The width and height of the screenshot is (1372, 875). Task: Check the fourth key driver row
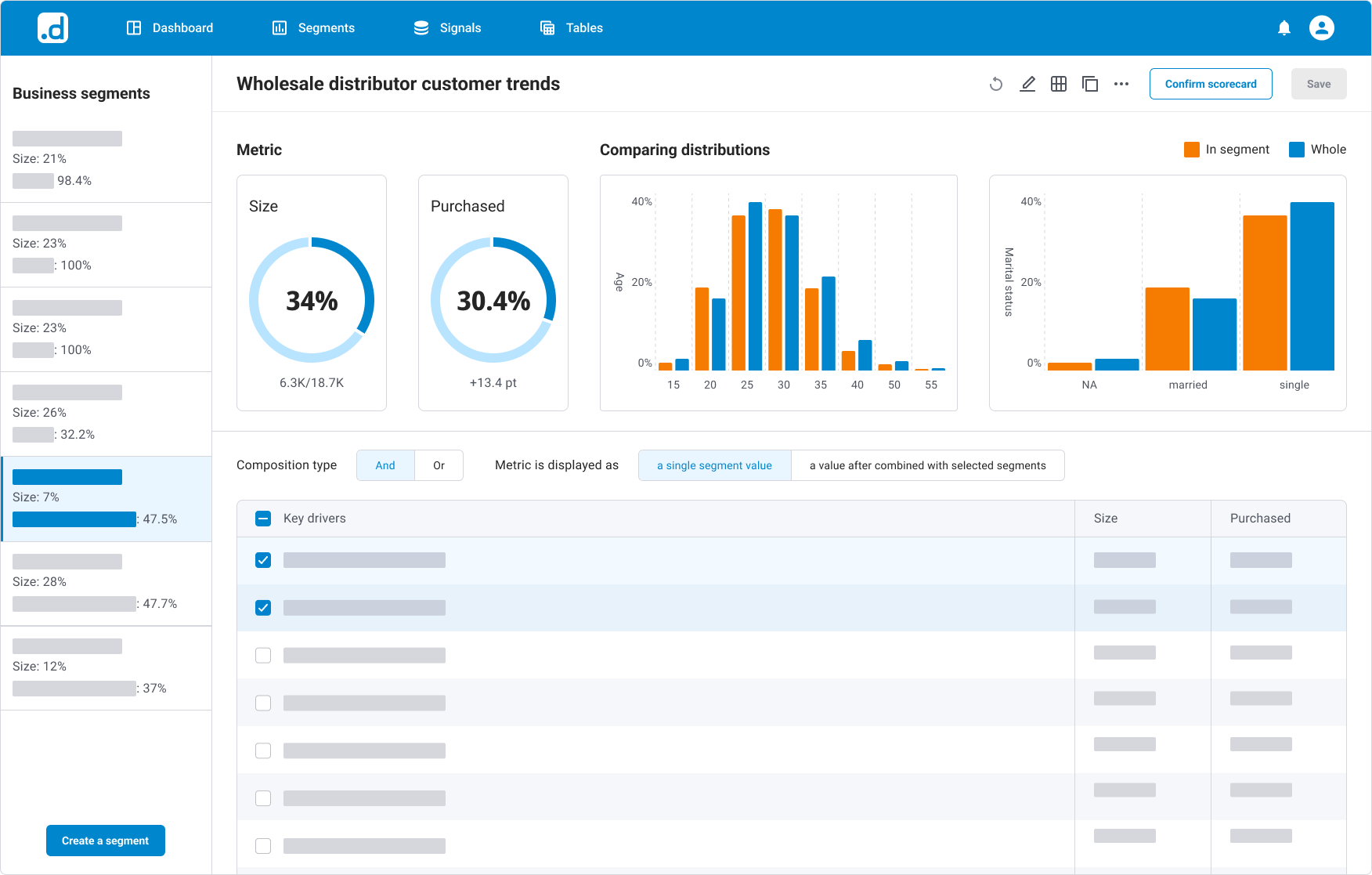click(263, 703)
